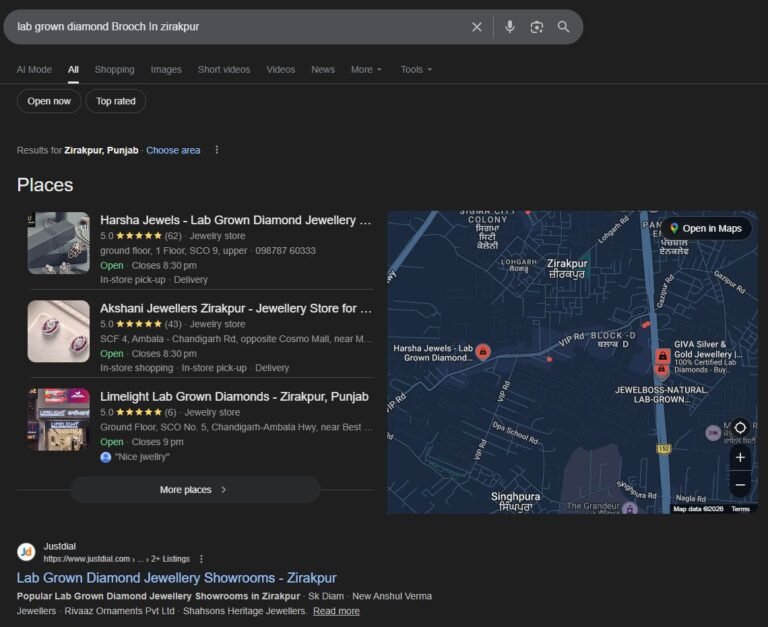
Task: Switch to AI Mode tab
Action: tap(34, 70)
